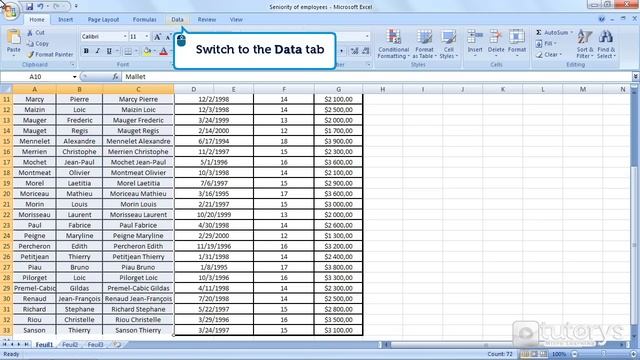640x360 pixels.
Task: Select column A header
Action: [34, 89]
